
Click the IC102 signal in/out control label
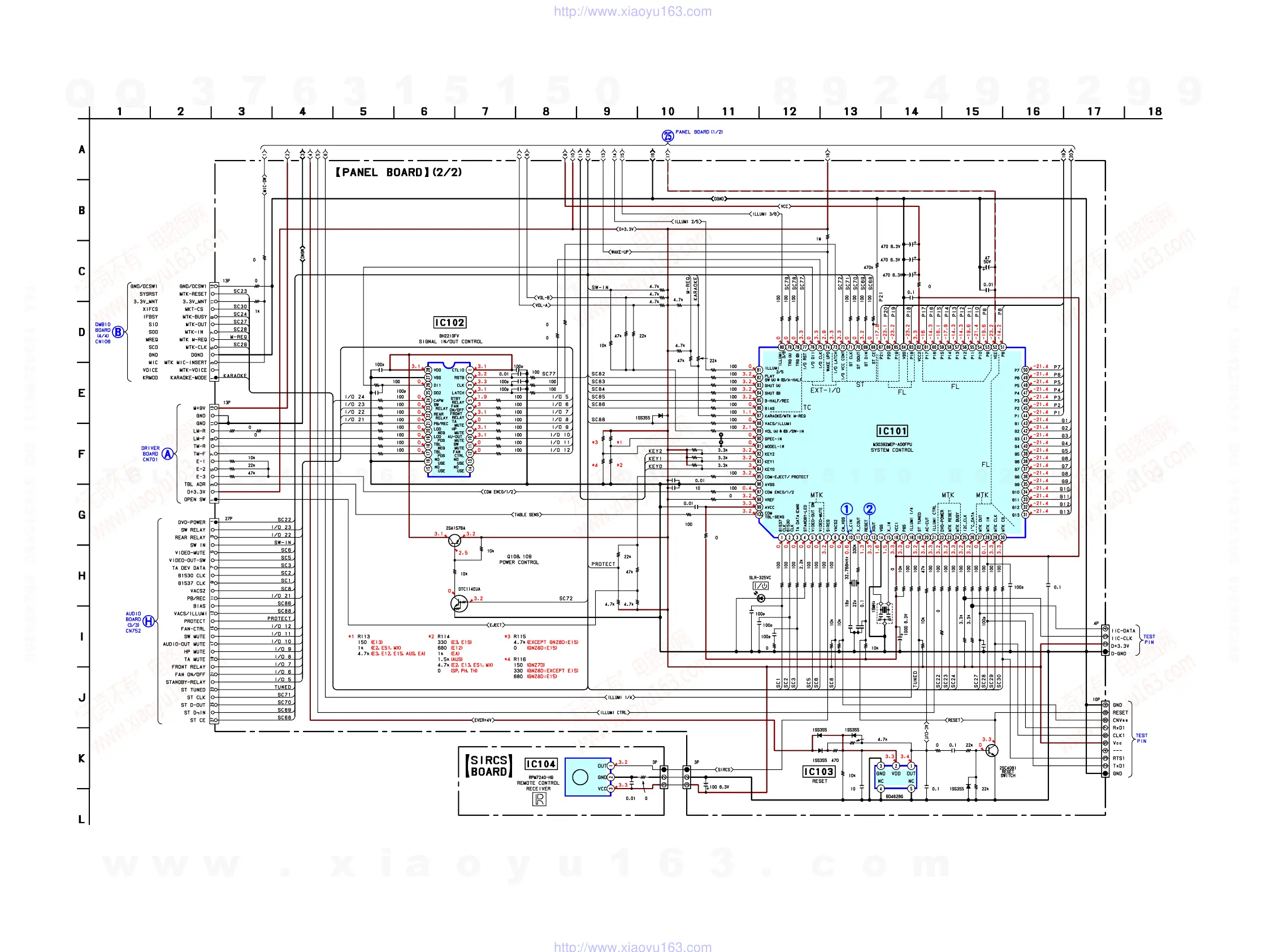[x=449, y=322]
